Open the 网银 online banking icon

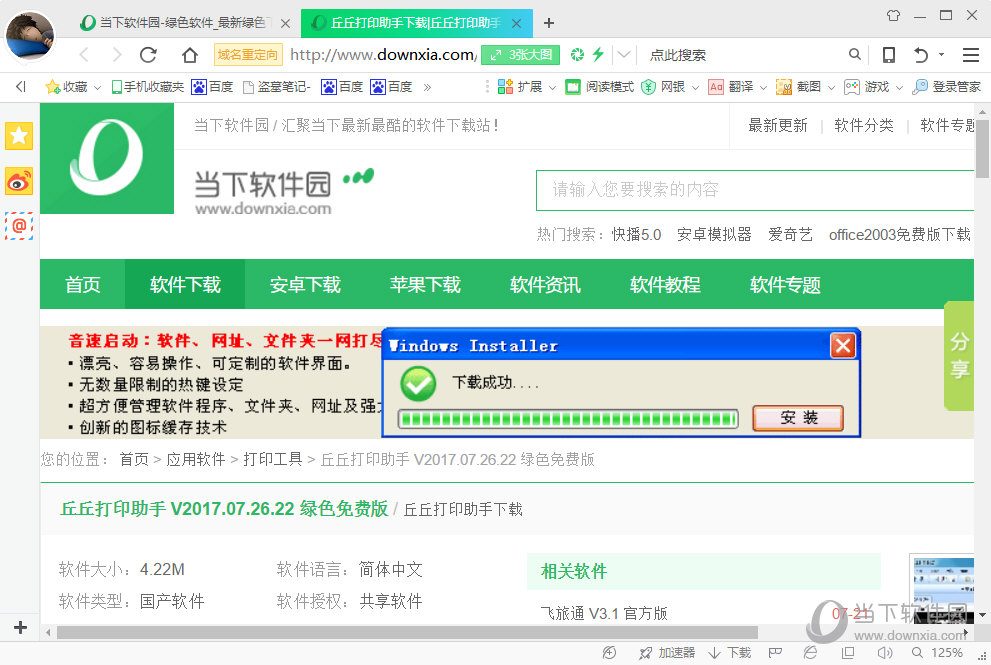[x=672, y=87]
